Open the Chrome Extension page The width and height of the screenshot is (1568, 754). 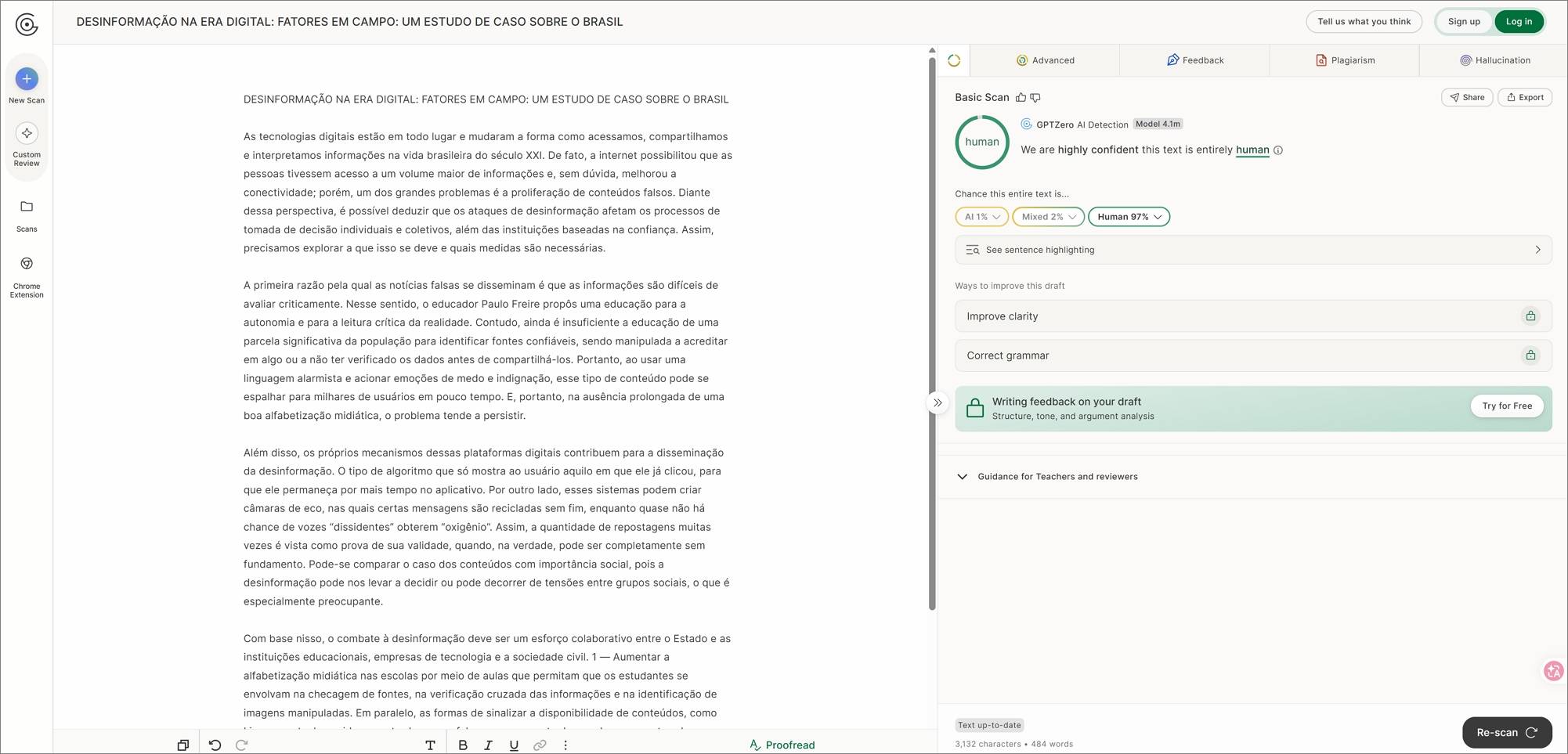click(27, 277)
